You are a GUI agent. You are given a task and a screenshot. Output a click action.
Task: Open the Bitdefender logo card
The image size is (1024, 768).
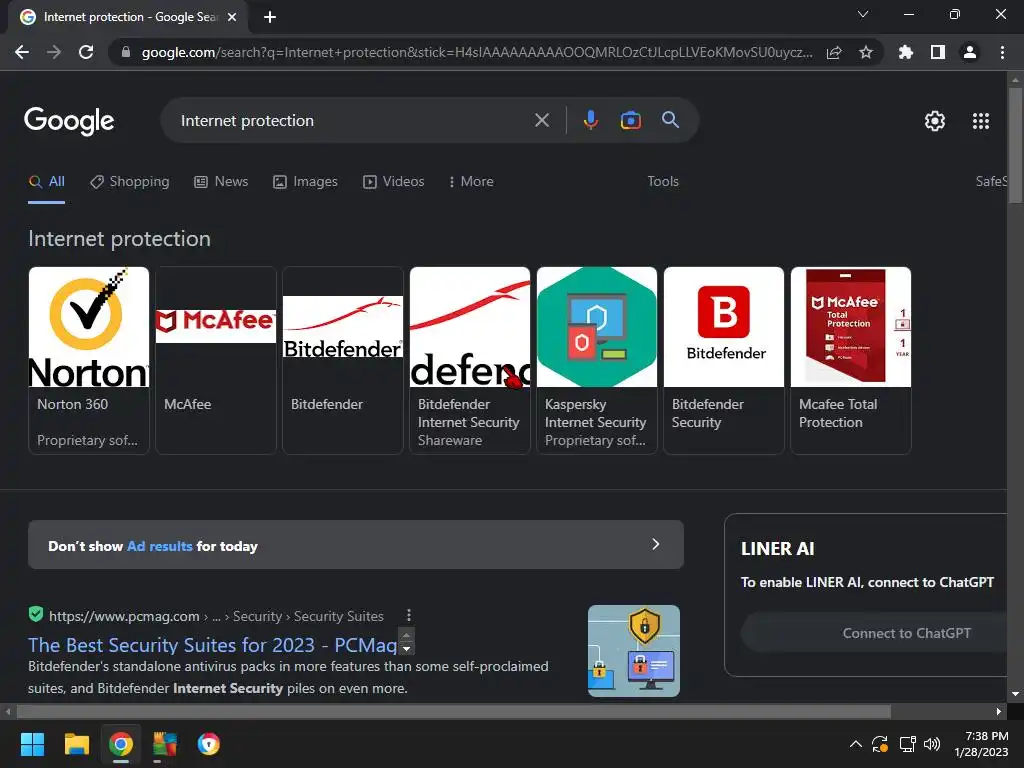tap(343, 360)
